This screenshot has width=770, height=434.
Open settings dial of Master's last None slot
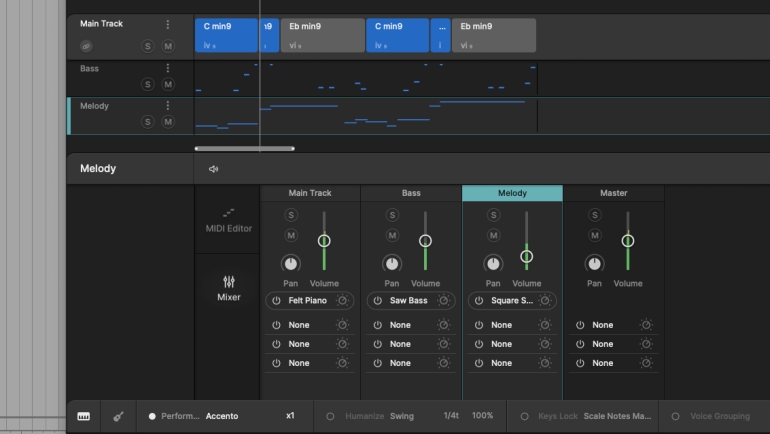click(x=646, y=363)
